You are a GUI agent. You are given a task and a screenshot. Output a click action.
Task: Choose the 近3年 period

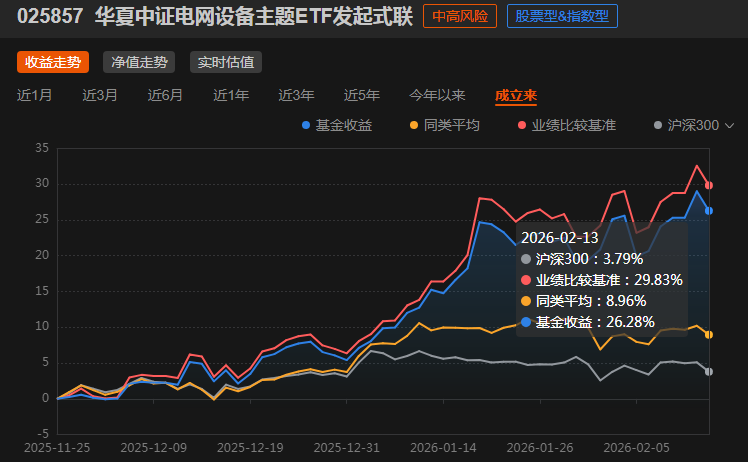[x=296, y=95]
